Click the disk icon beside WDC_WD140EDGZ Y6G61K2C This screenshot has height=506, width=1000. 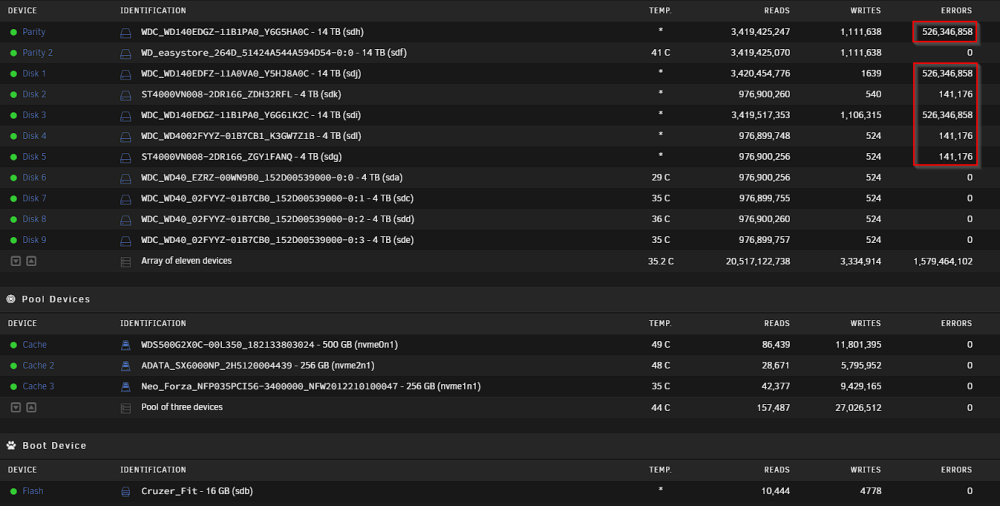[126, 116]
